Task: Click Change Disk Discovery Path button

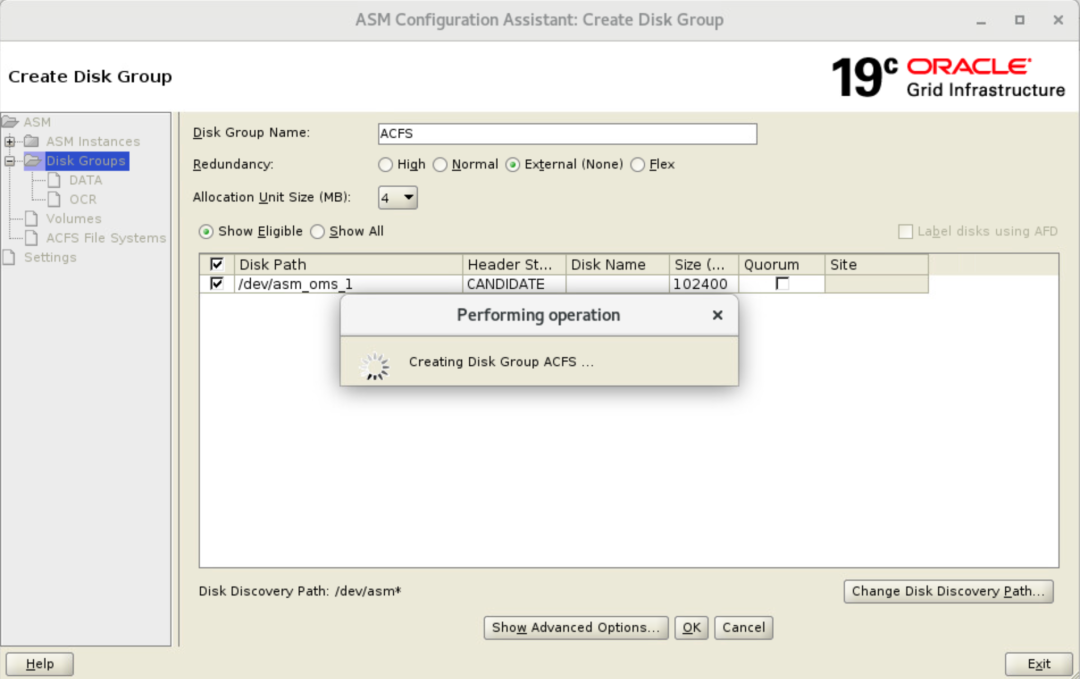Action: 948,591
